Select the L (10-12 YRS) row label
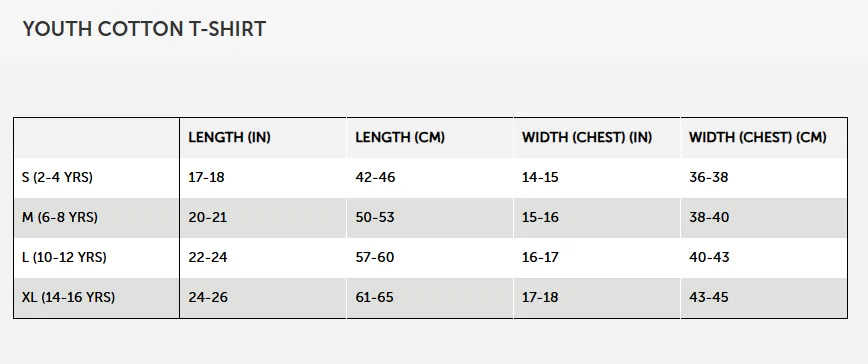 tap(64, 257)
